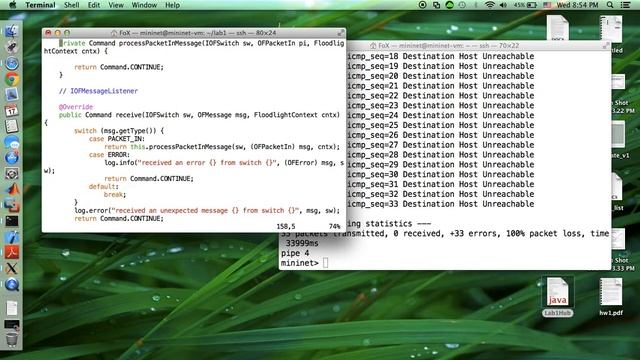This screenshot has height=360, width=640.
Task: Launch Google Chrome from the Dock
Action: (11, 79)
